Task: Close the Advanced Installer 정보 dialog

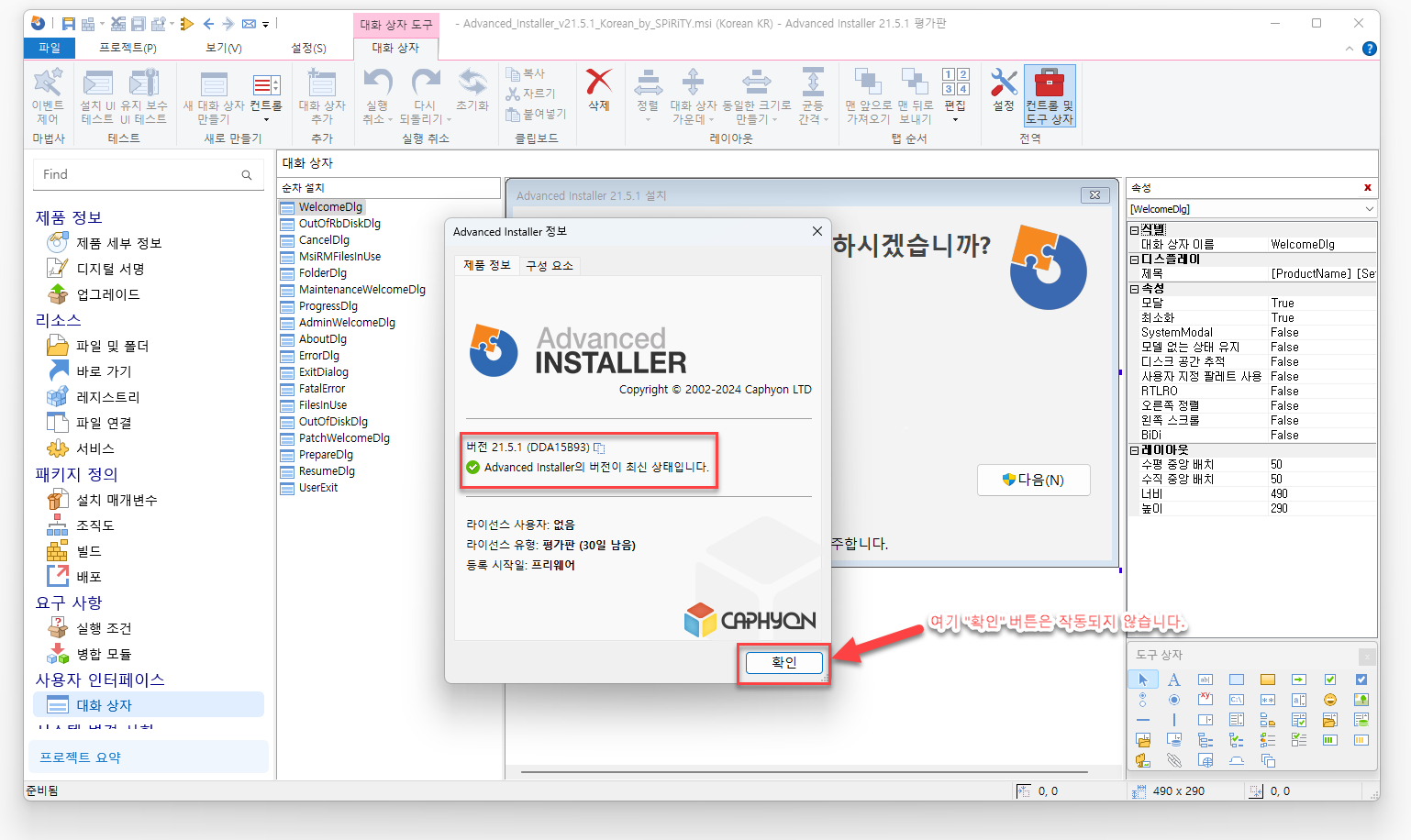Action: click(817, 231)
